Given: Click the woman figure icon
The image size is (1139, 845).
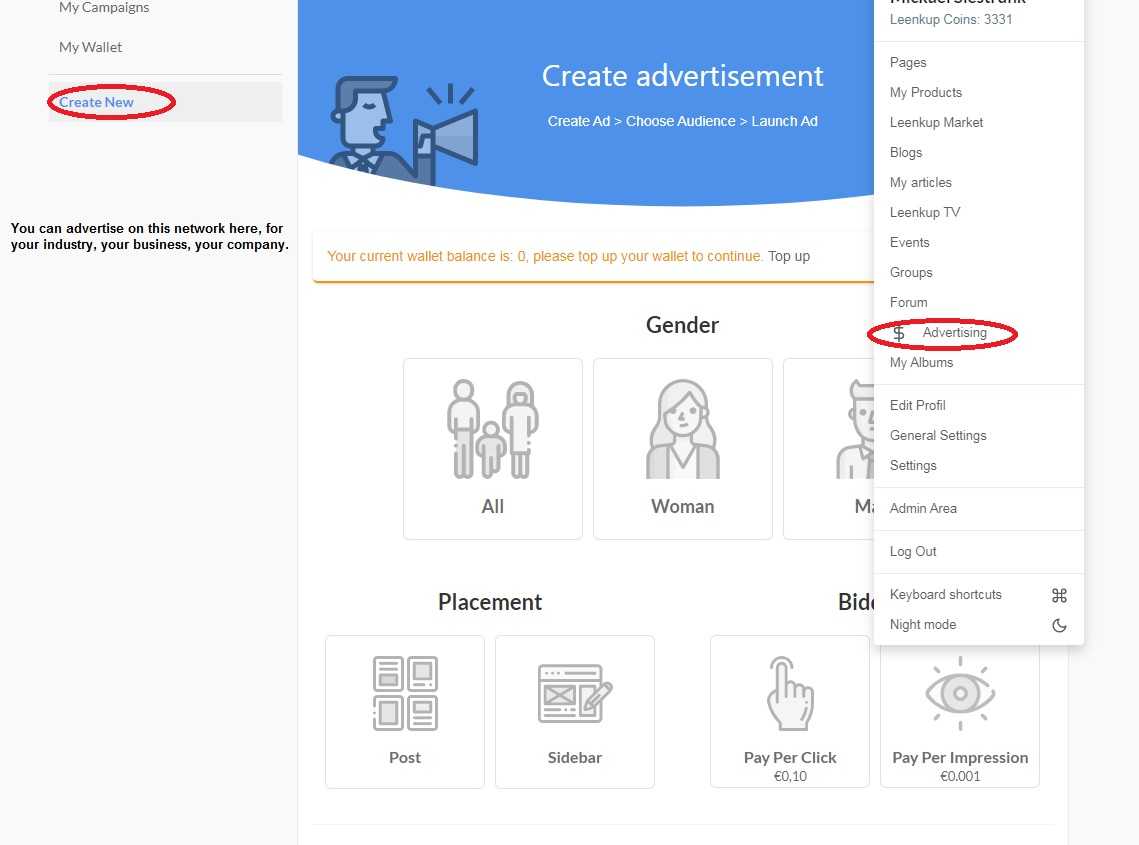Looking at the screenshot, I should tap(683, 429).
